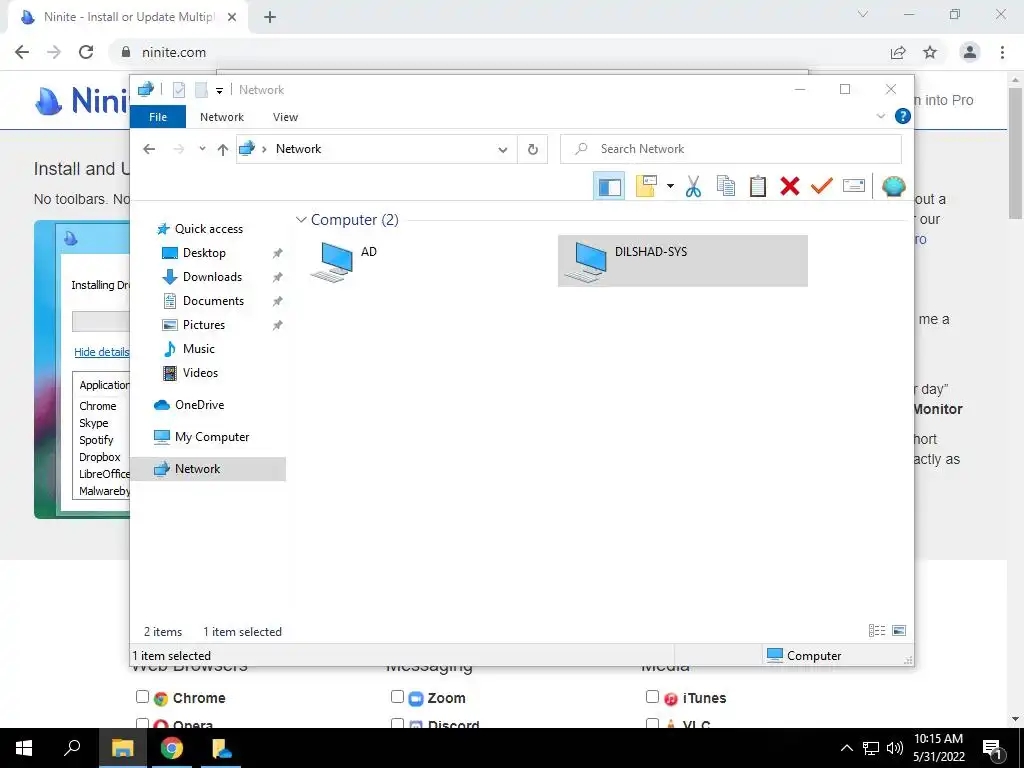The height and width of the screenshot is (768, 1024).
Task: Open the Windows Start menu
Action: 24,748
